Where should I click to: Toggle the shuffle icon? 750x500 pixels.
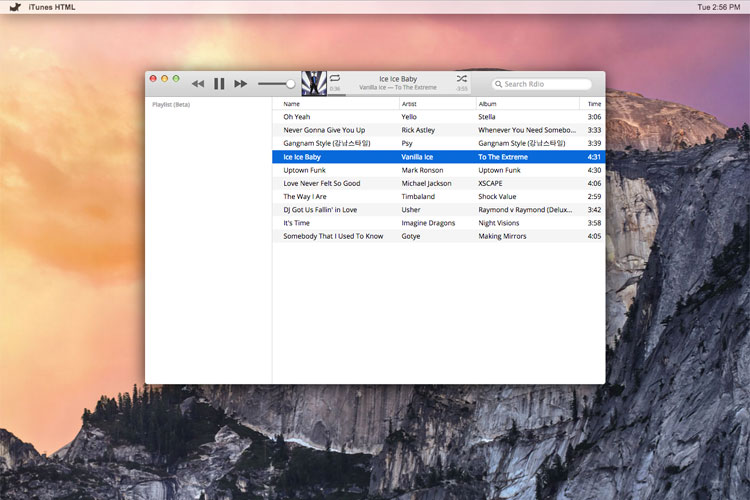pyautogui.click(x=462, y=78)
